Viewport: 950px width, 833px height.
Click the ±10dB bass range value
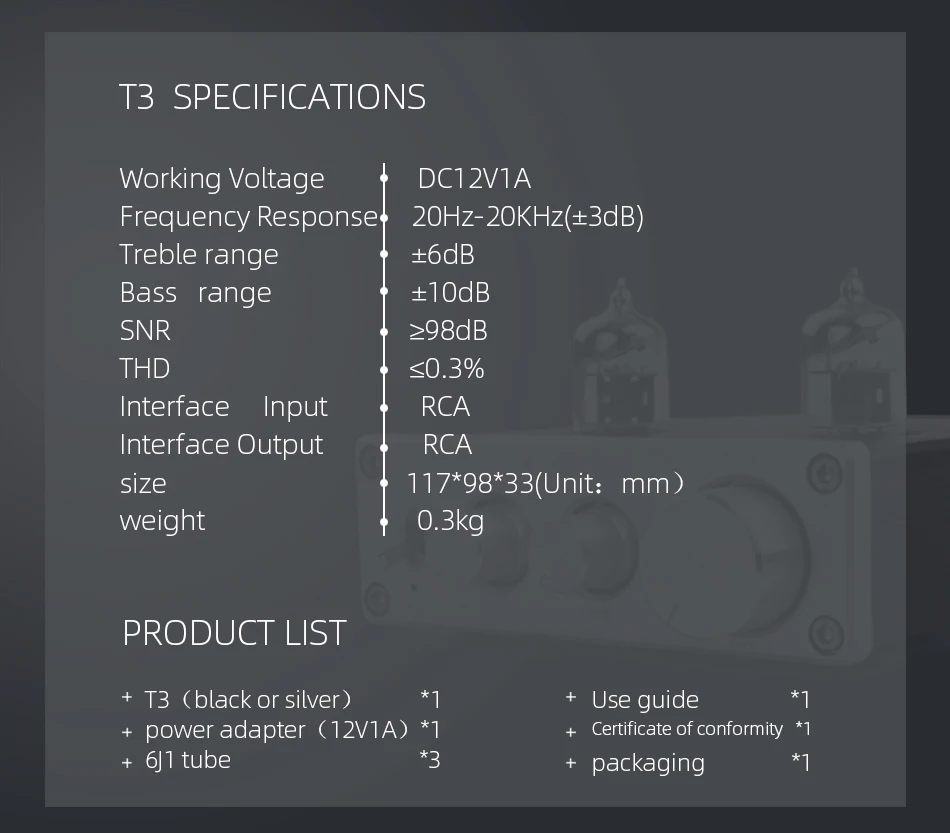[450, 293]
